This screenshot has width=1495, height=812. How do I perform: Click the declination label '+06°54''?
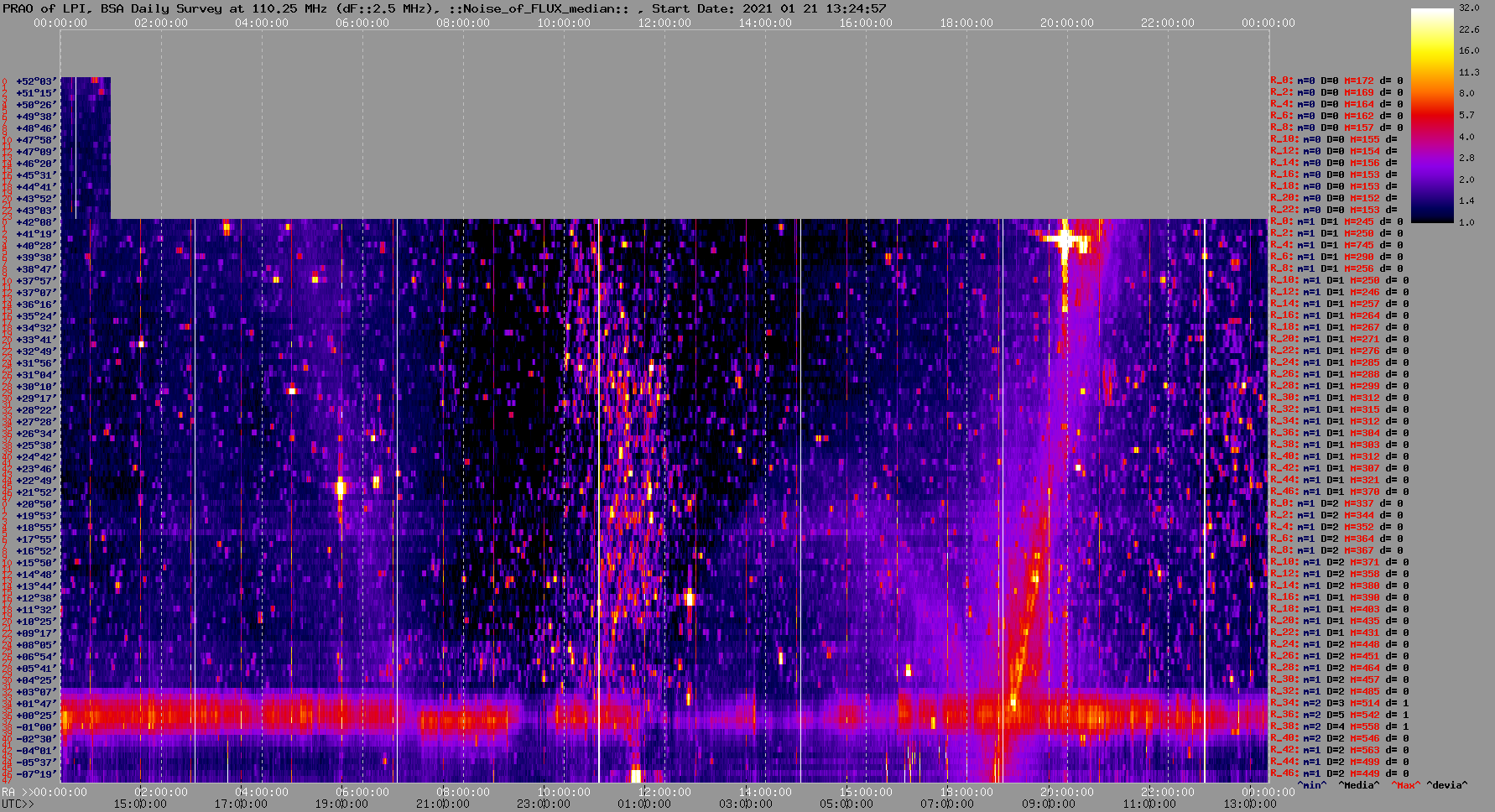36,657
